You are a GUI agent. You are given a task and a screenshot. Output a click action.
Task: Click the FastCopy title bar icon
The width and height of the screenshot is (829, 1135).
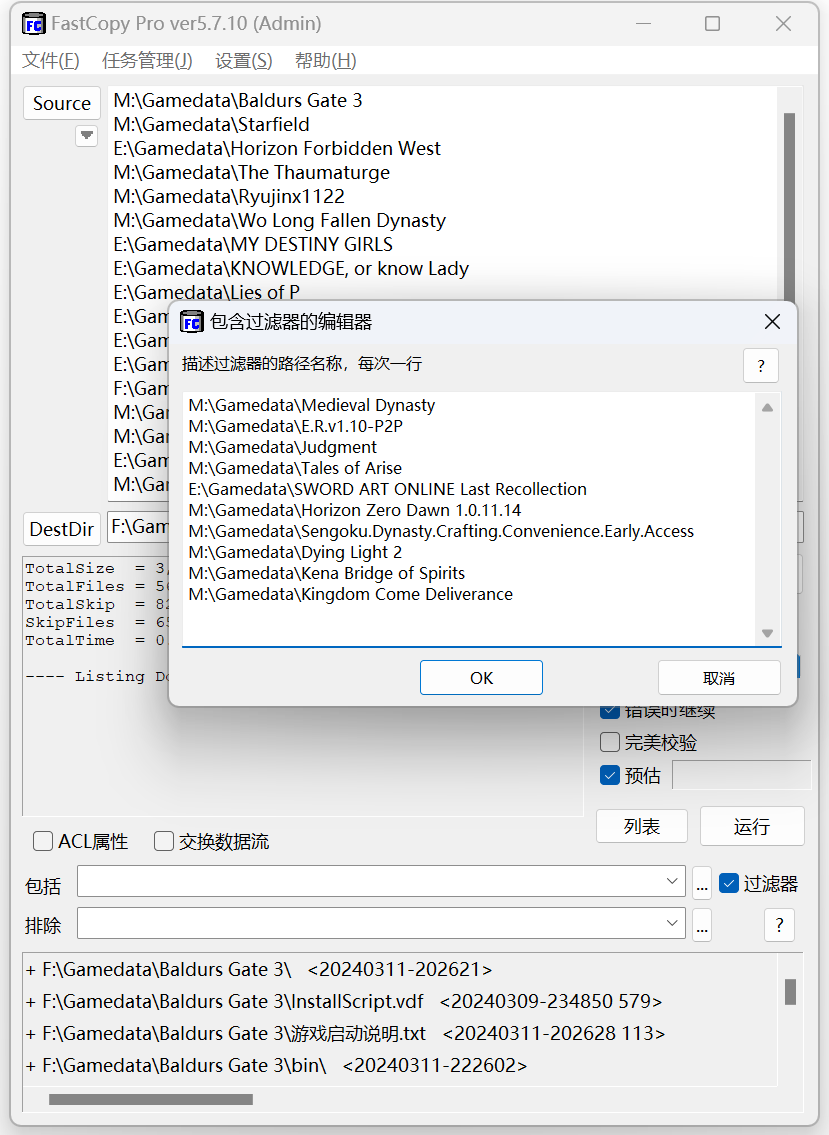tap(33, 24)
